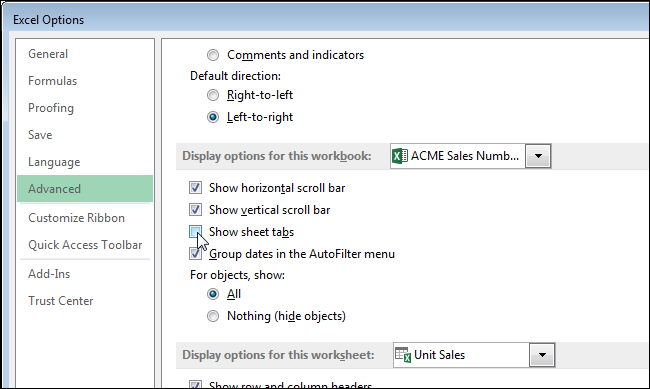Screen dimensions: 650x389
Task: Click the 'For objects, show:' label
Action: click(x=238, y=275)
